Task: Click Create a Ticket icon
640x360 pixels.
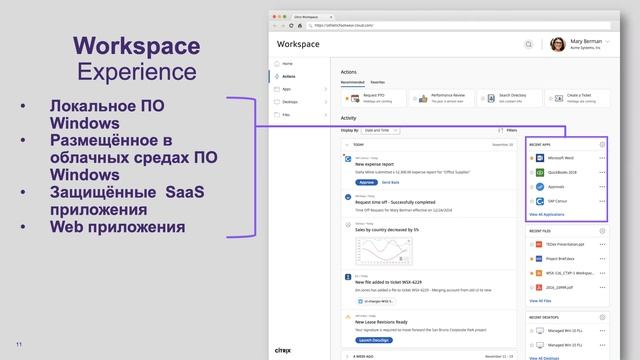Action: pos(559,98)
